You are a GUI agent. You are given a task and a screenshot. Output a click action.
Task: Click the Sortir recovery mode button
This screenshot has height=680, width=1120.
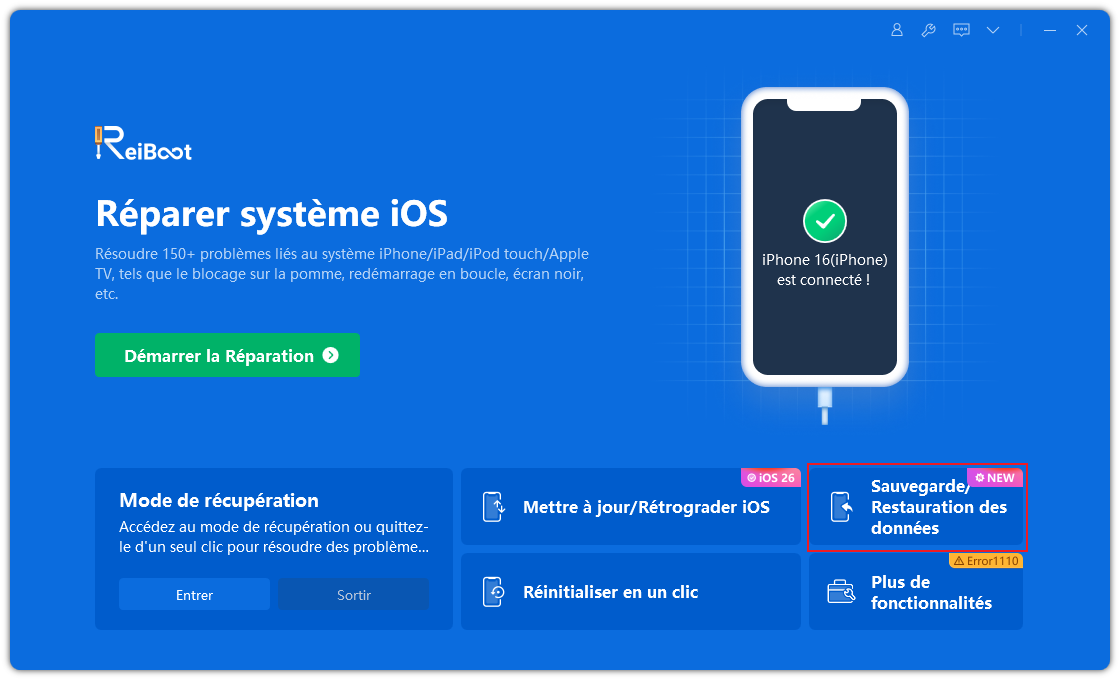tap(354, 594)
